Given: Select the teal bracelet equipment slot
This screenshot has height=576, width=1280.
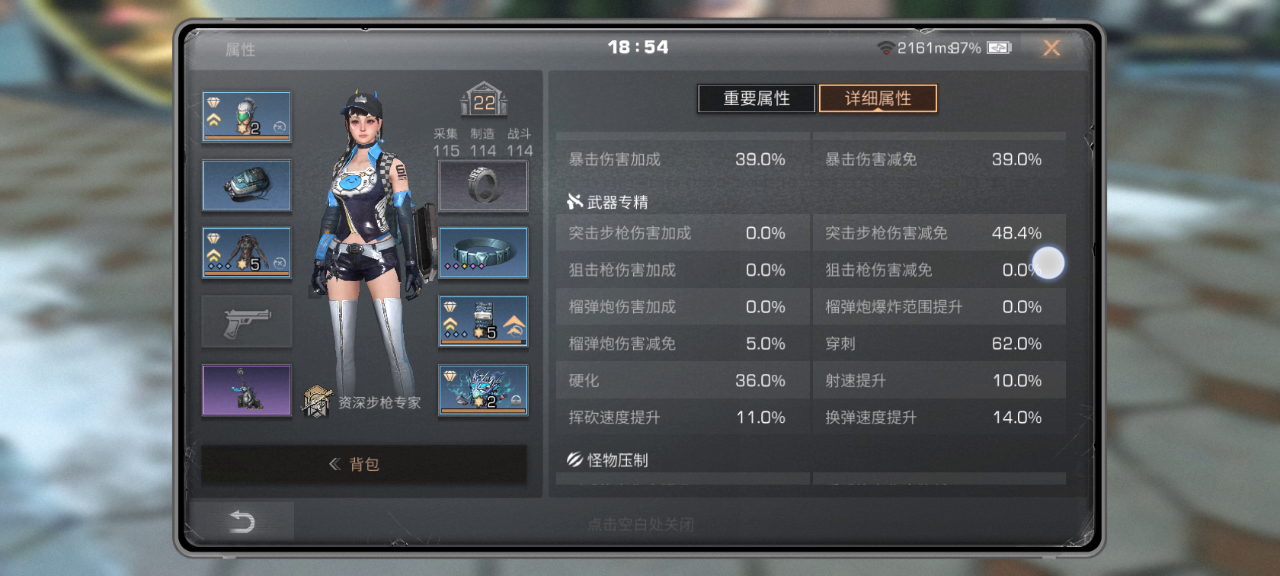Looking at the screenshot, I should coord(483,253).
